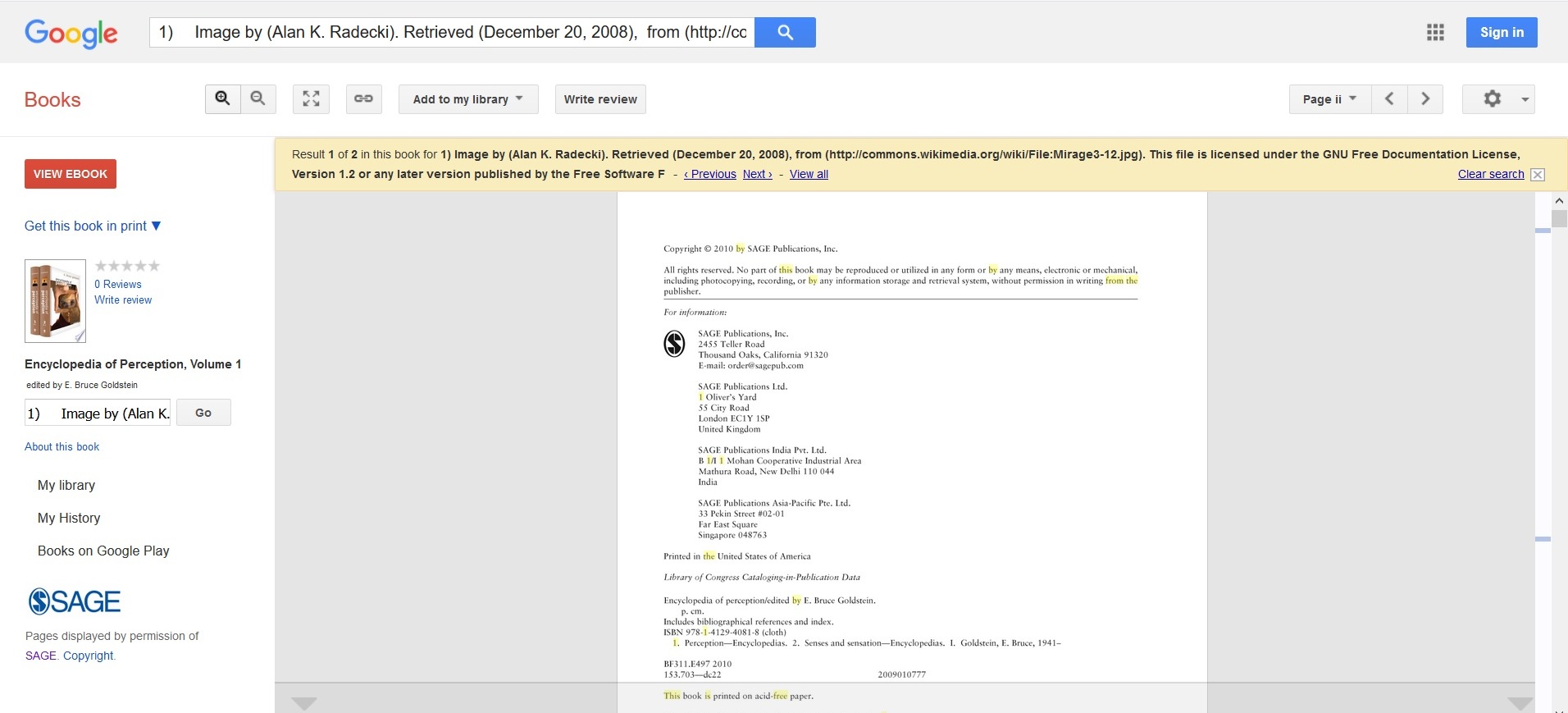Expand Get this book in print
This screenshot has height=713, width=1568.
(93, 226)
